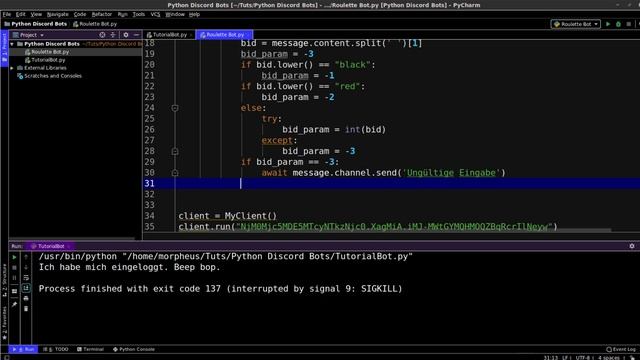Open the Event Log
Image resolution: width=640 pixels, height=360 pixels.
[x=621, y=349]
